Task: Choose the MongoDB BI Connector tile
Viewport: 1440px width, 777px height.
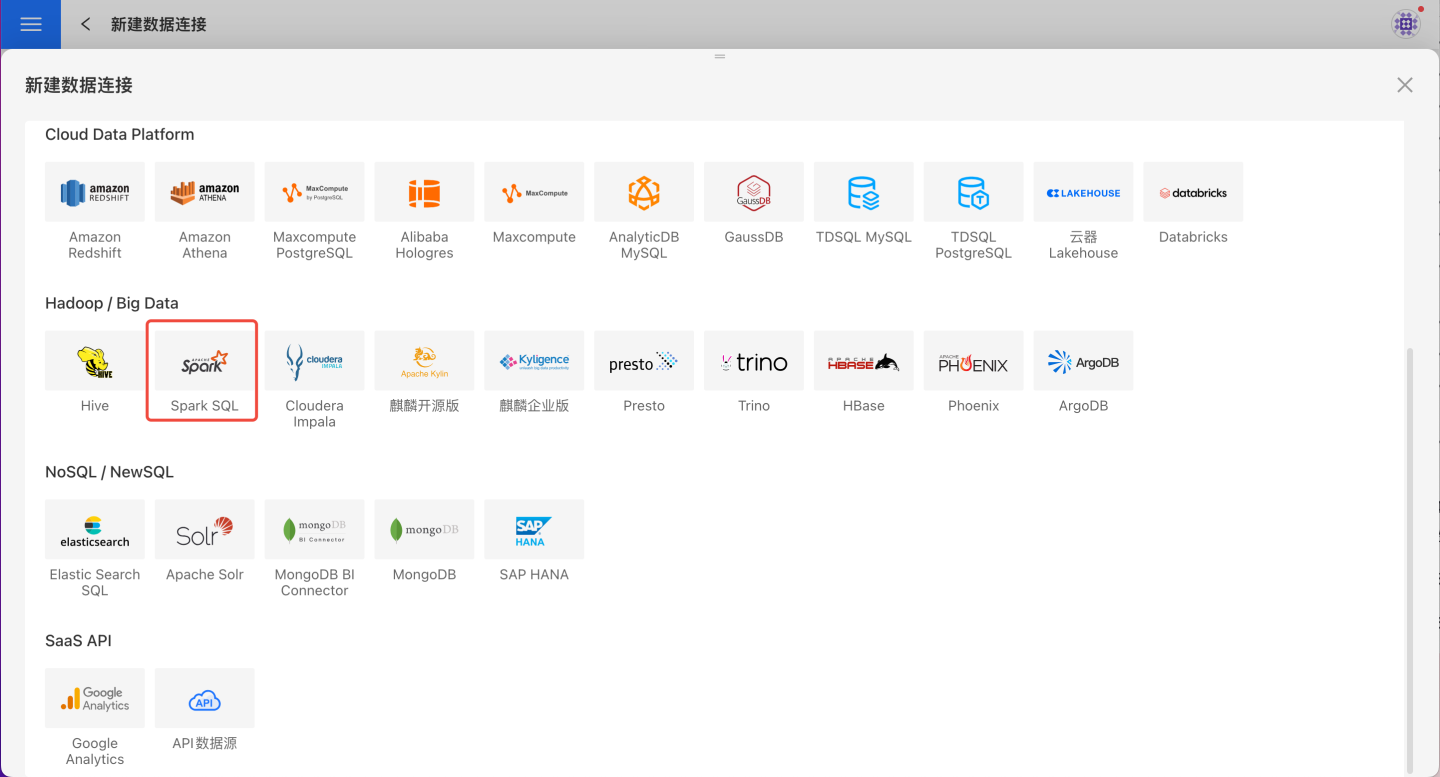Action: point(314,531)
